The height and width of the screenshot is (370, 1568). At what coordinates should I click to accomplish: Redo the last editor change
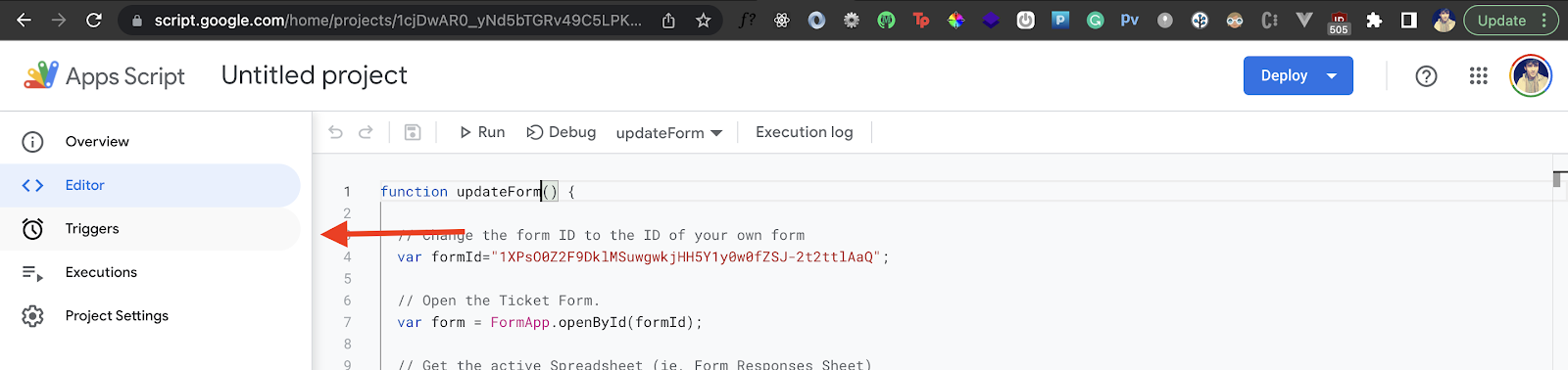[x=366, y=132]
